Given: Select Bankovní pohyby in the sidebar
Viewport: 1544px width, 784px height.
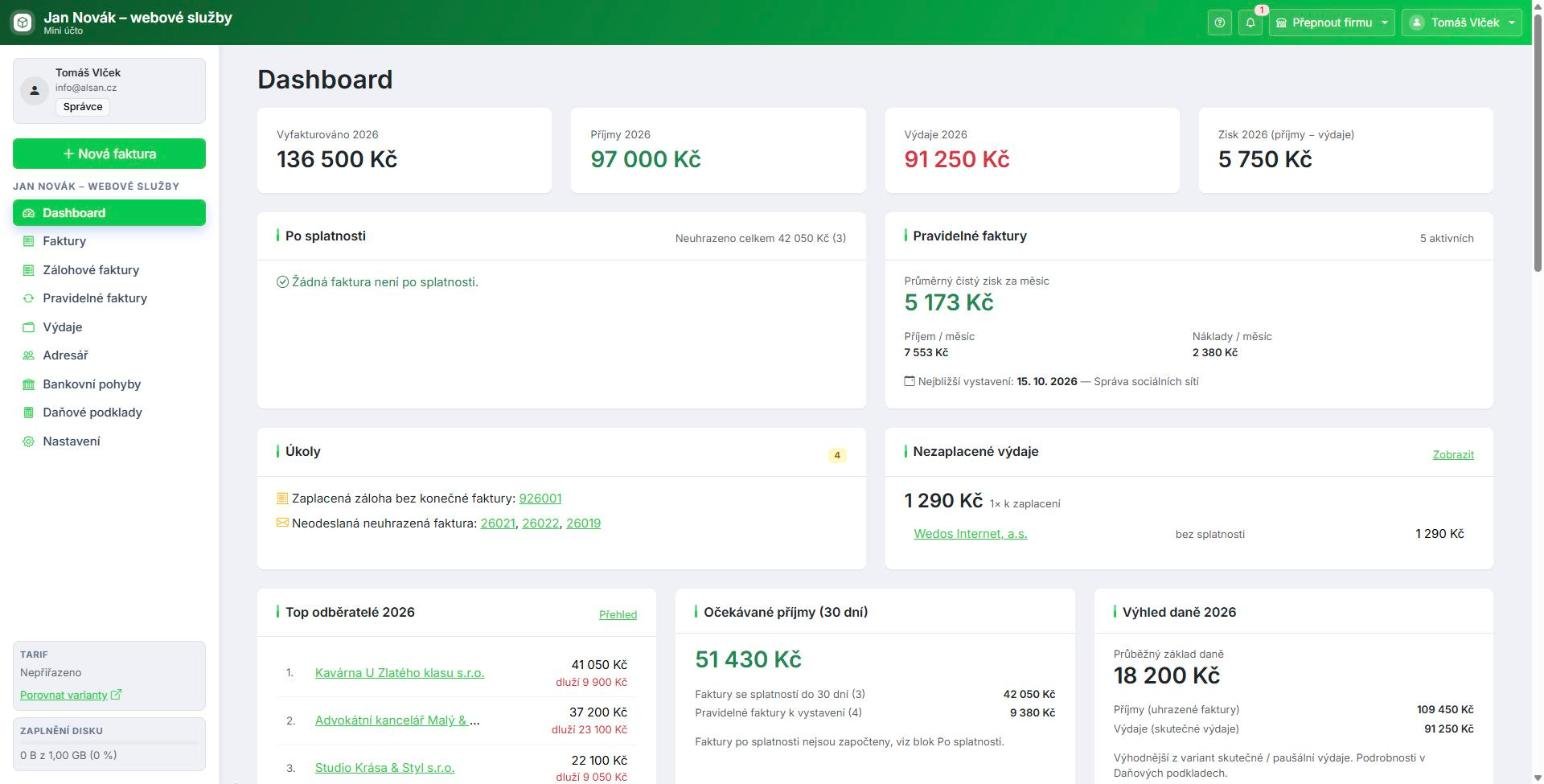Looking at the screenshot, I should pos(109,384).
